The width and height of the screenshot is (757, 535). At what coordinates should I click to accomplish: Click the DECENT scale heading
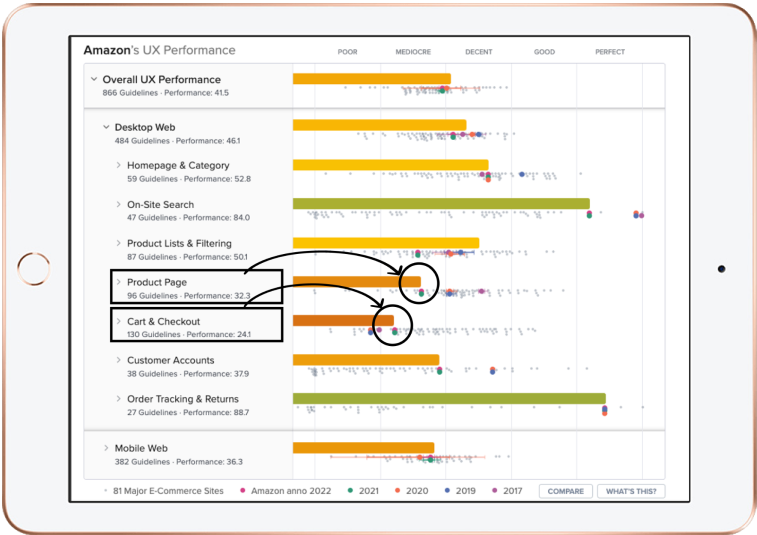(479, 52)
